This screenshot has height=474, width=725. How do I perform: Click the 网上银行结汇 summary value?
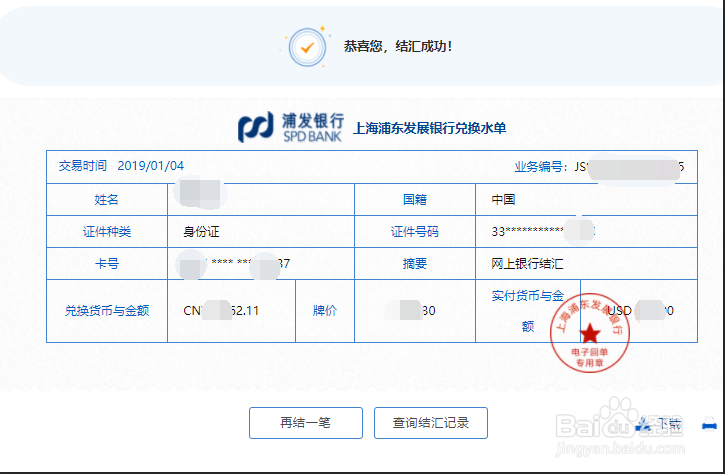point(528,264)
